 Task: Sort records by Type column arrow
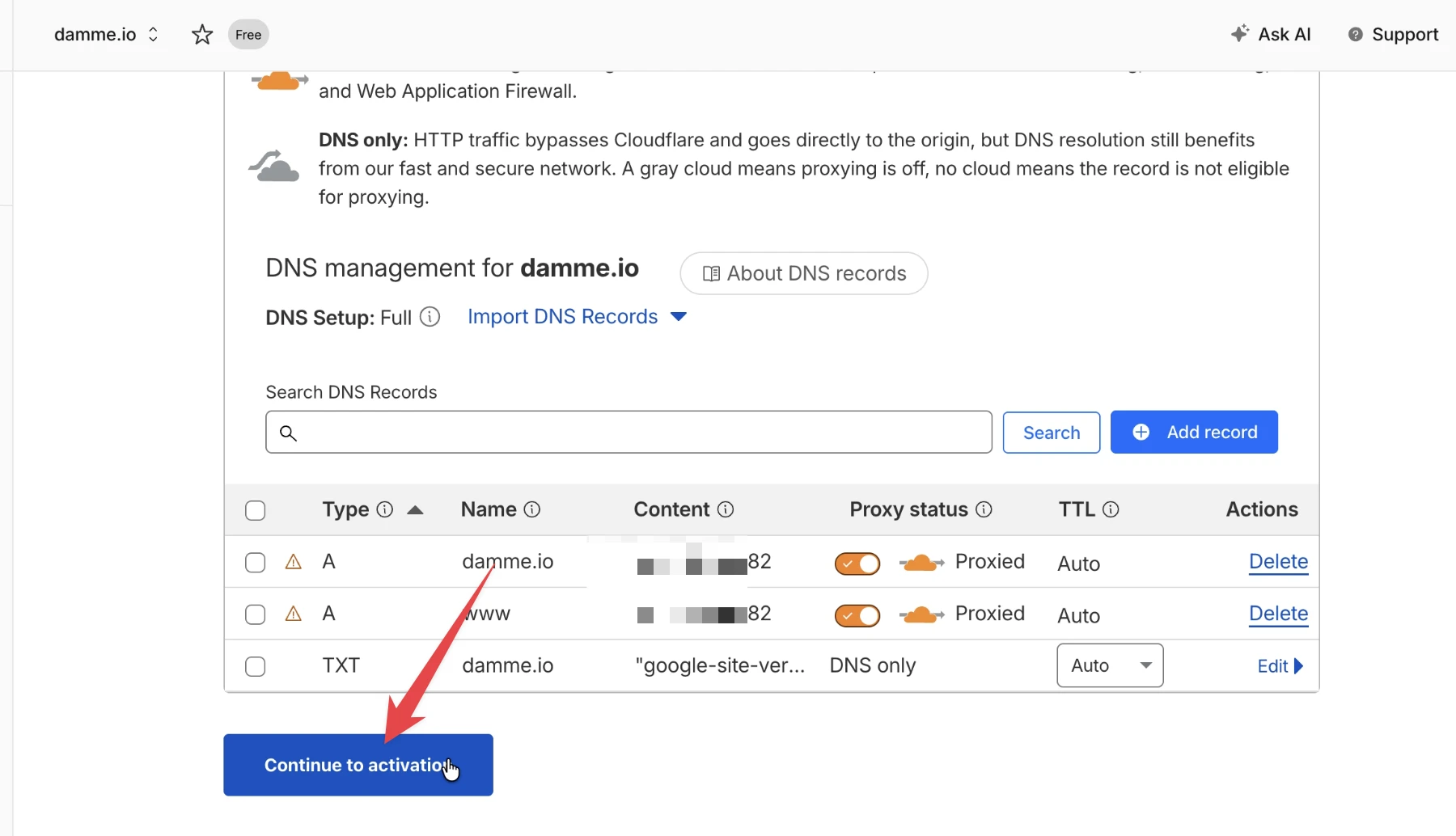(415, 509)
